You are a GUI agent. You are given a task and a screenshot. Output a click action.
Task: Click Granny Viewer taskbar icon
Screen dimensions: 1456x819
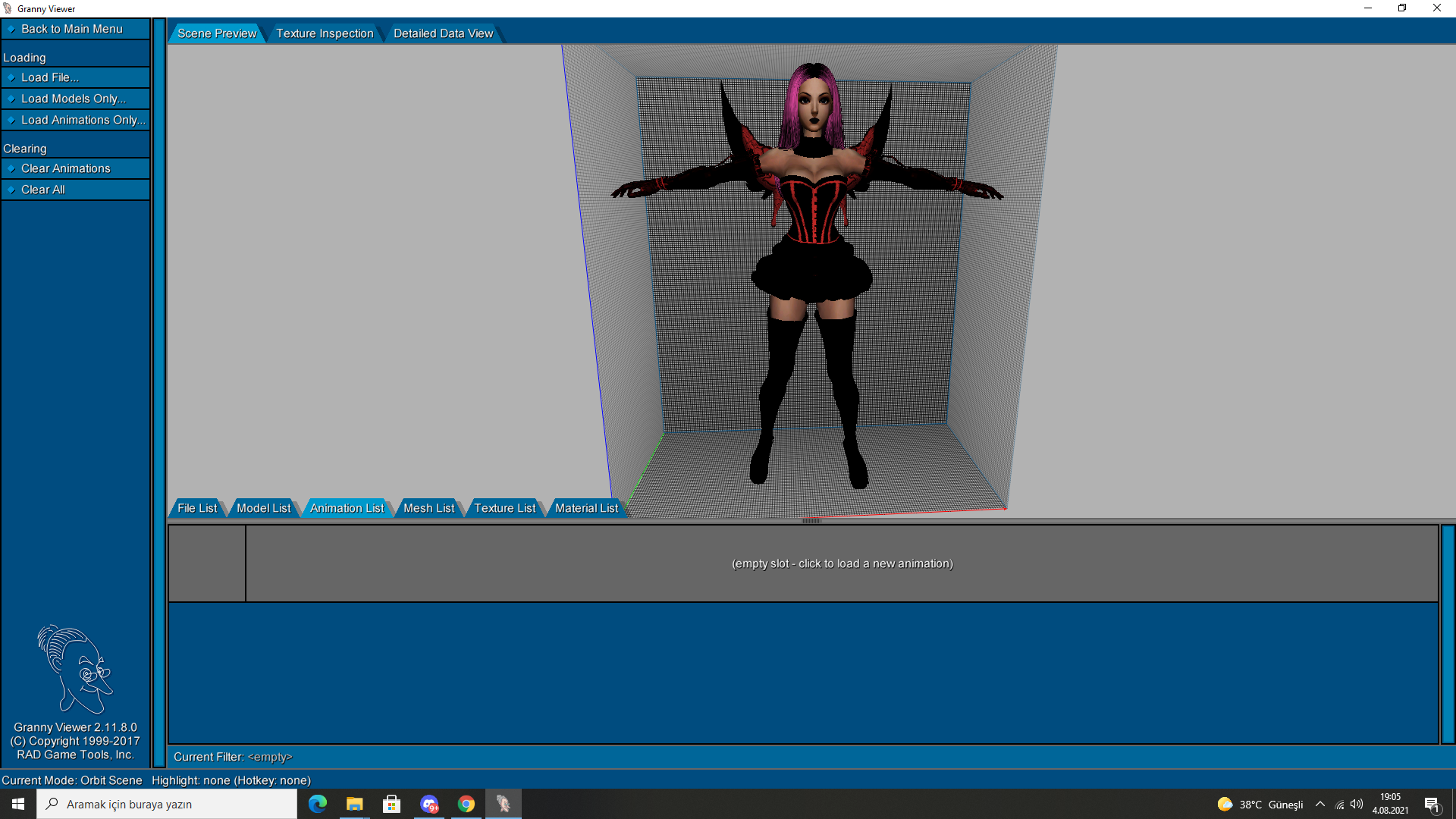[504, 804]
